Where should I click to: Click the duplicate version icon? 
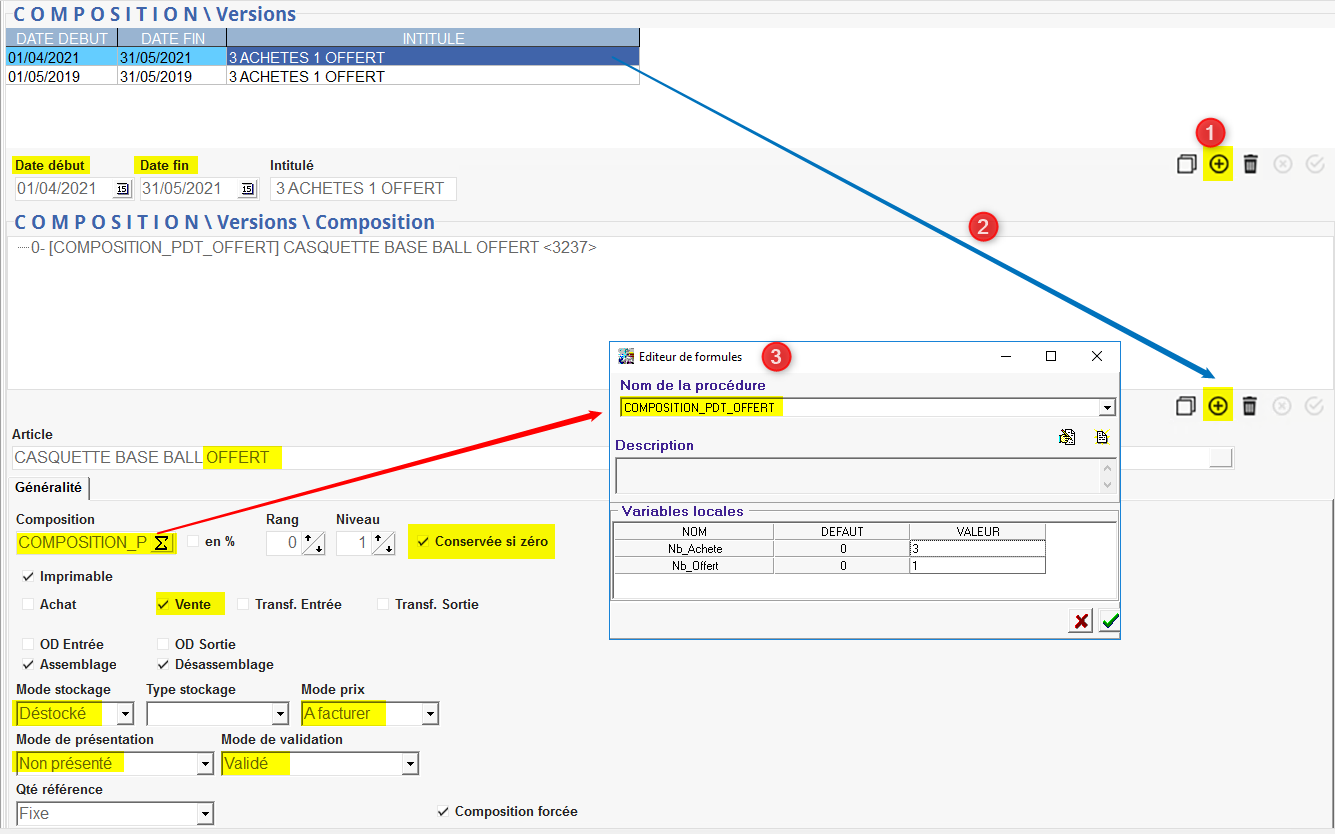[1186, 165]
